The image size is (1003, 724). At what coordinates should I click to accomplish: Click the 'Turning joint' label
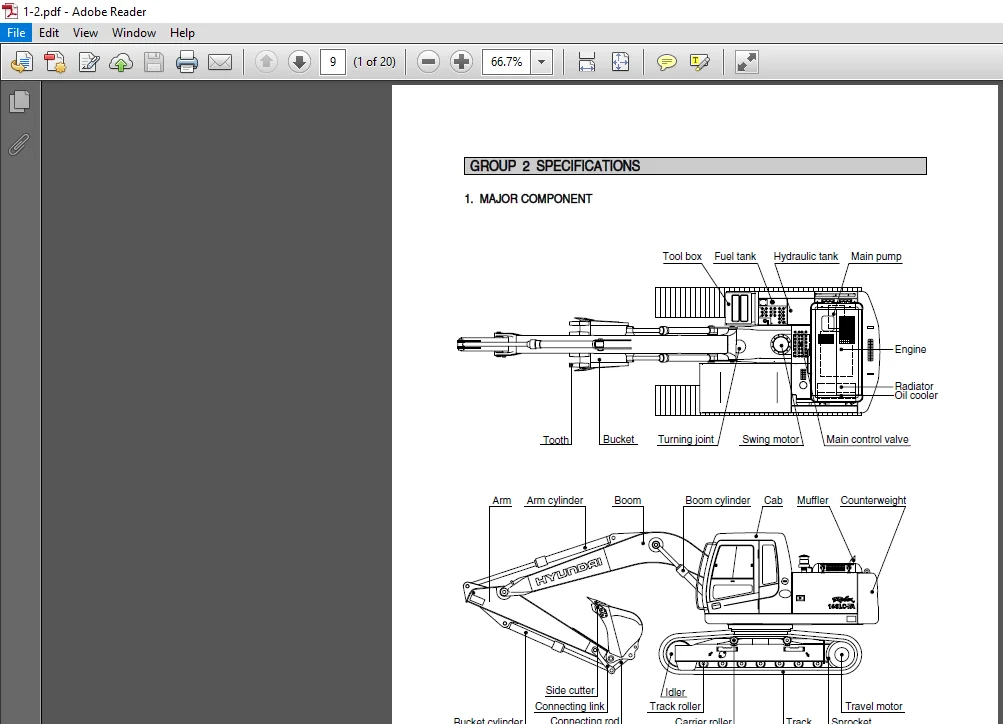[686, 439]
